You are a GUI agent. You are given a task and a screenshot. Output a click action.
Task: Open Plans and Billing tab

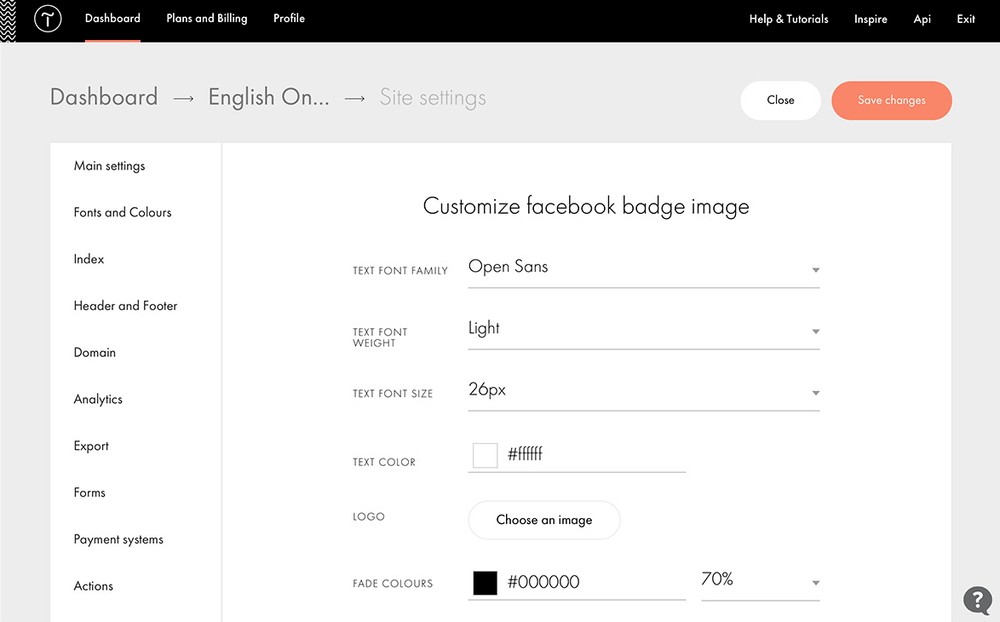[x=207, y=18]
